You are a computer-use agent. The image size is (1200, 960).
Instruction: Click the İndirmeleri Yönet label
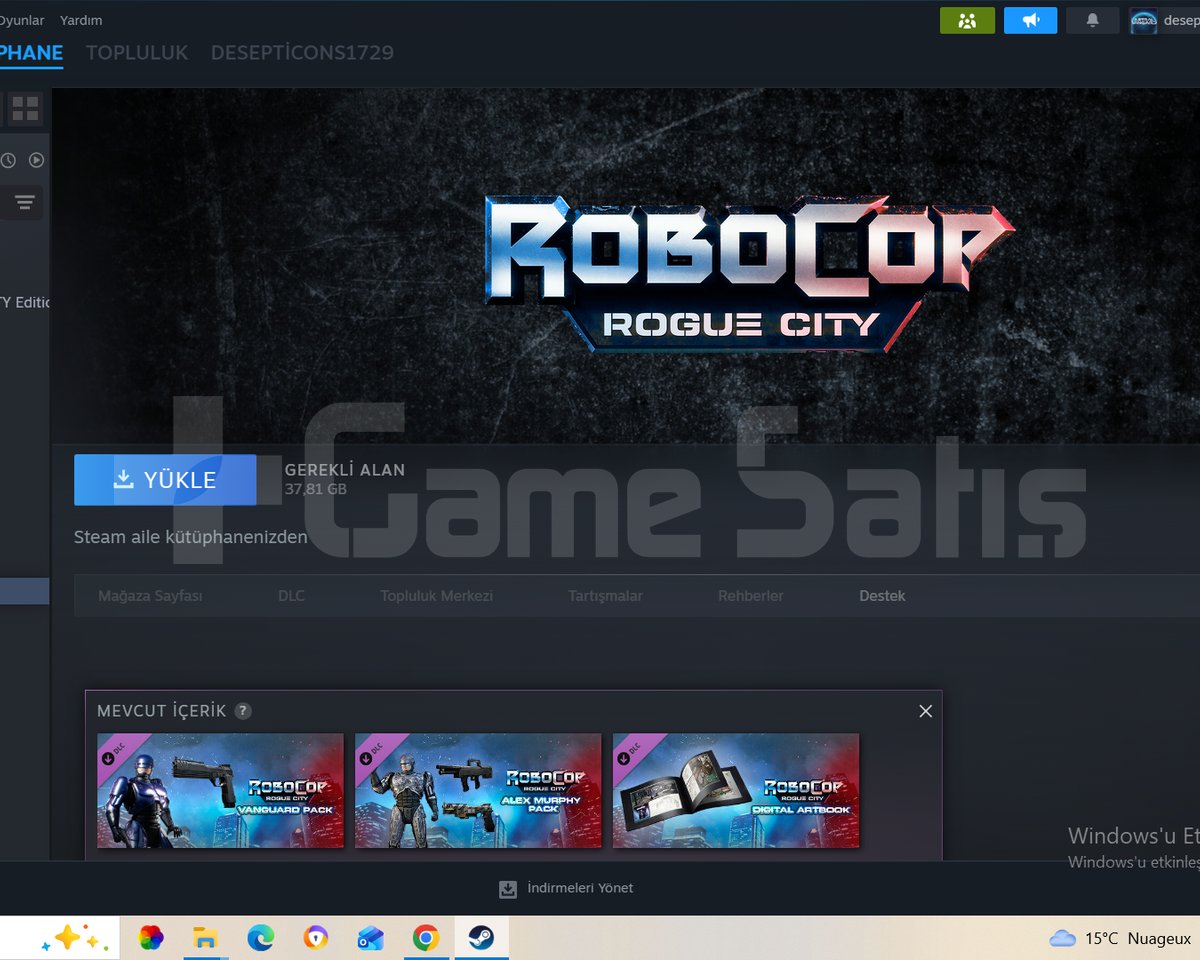pos(580,888)
